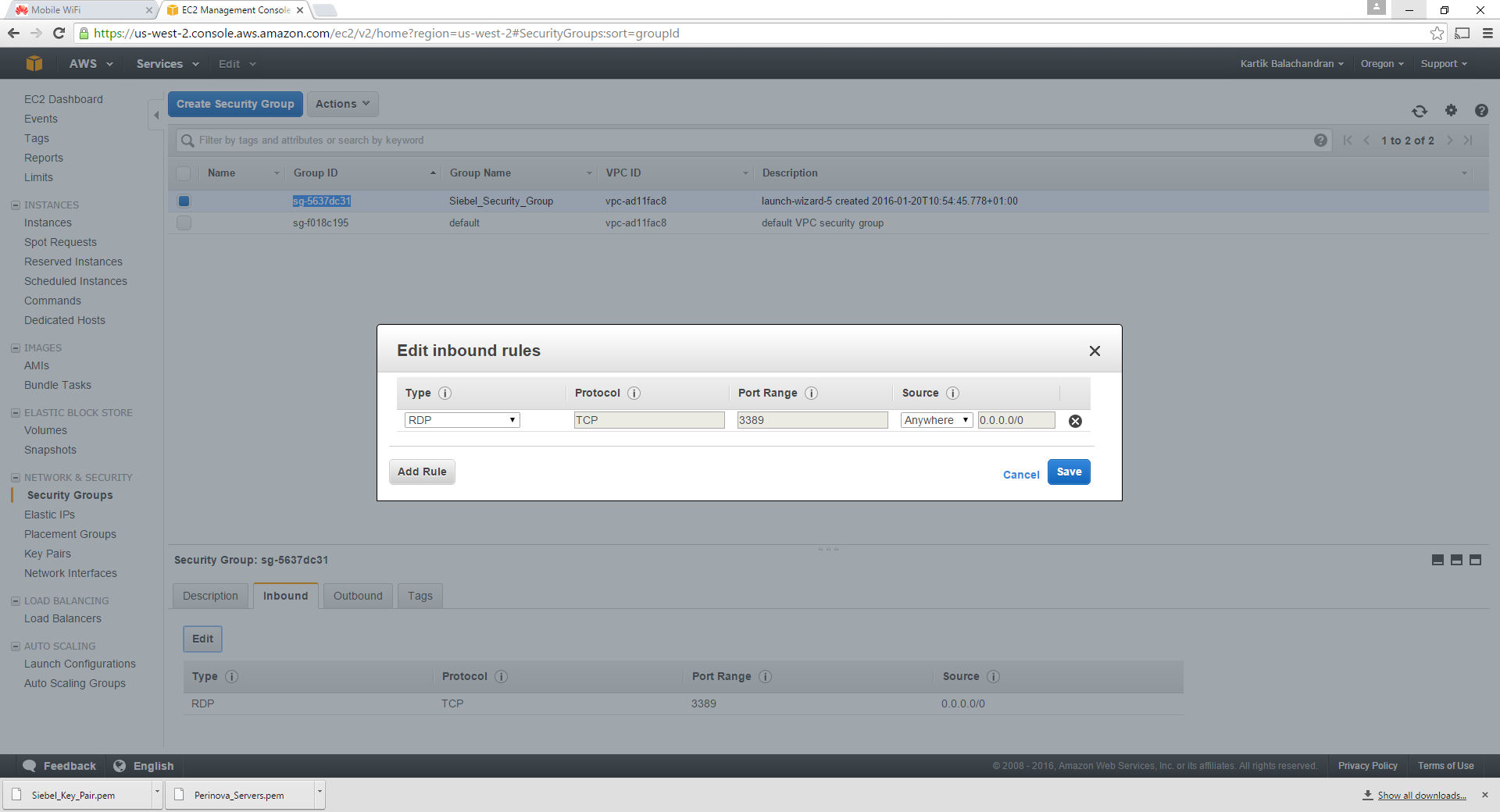Switch to the Description tab
The height and width of the screenshot is (812, 1500).
coord(210,596)
